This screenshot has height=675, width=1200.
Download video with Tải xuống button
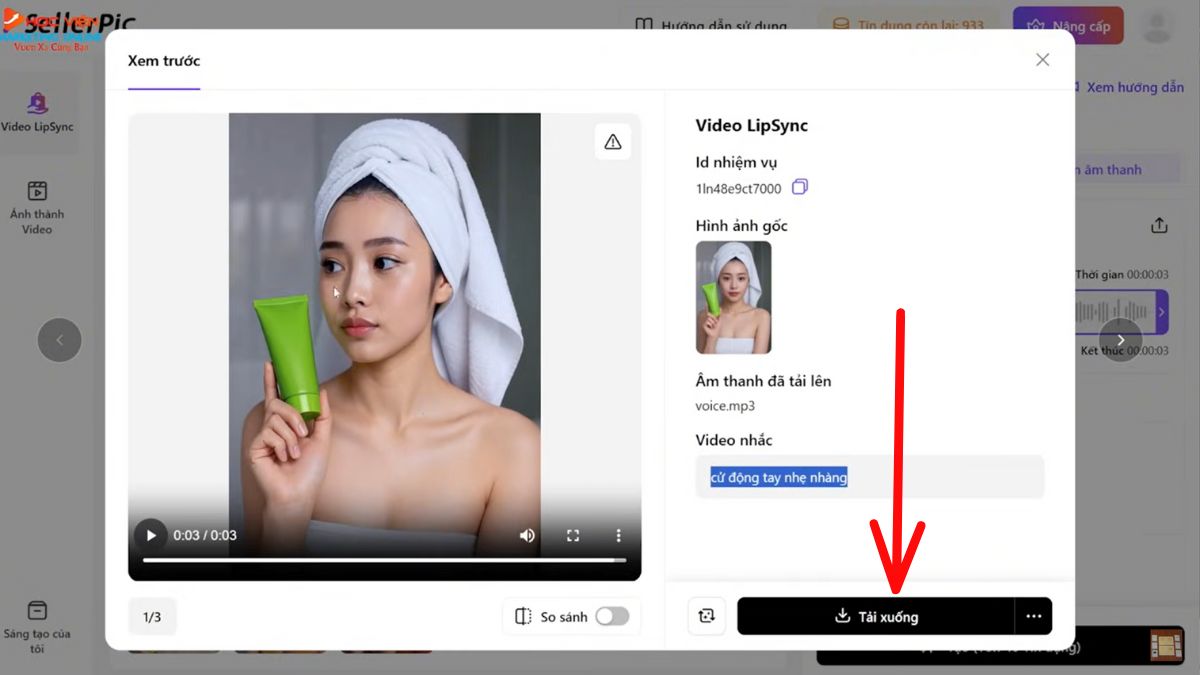tap(876, 617)
